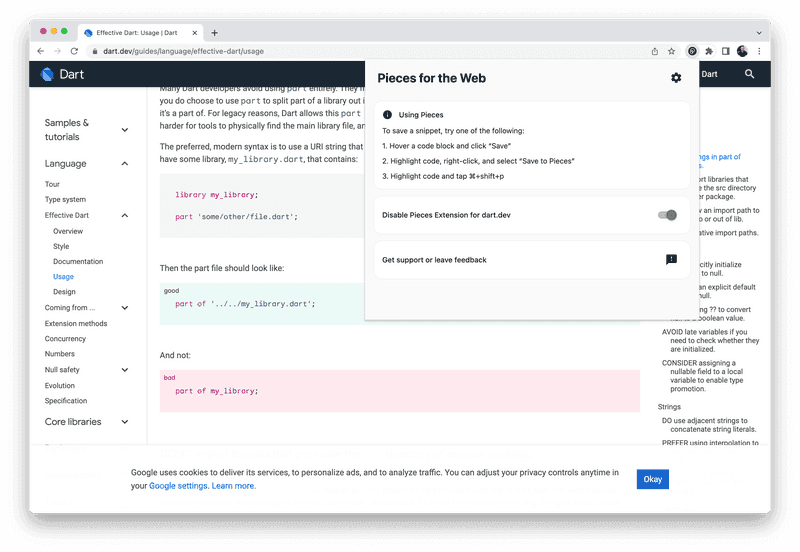
Task: Open the Google settings link
Action: pyautogui.click(x=178, y=486)
